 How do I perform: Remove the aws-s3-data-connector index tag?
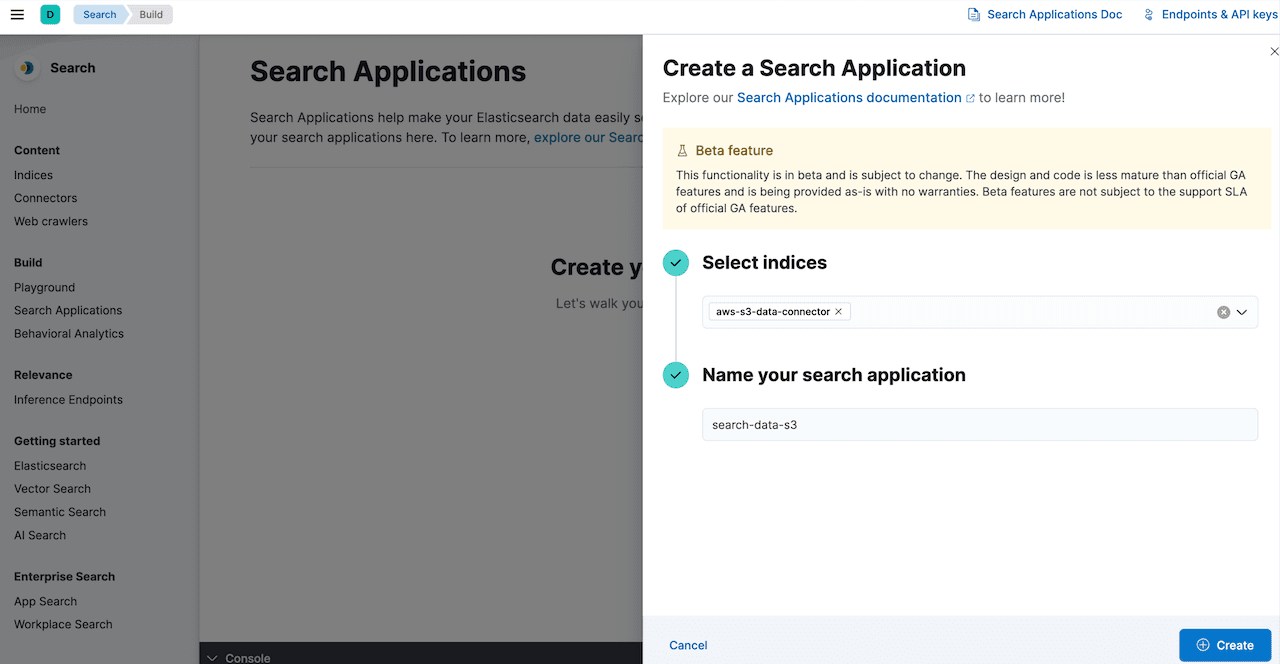pos(838,311)
